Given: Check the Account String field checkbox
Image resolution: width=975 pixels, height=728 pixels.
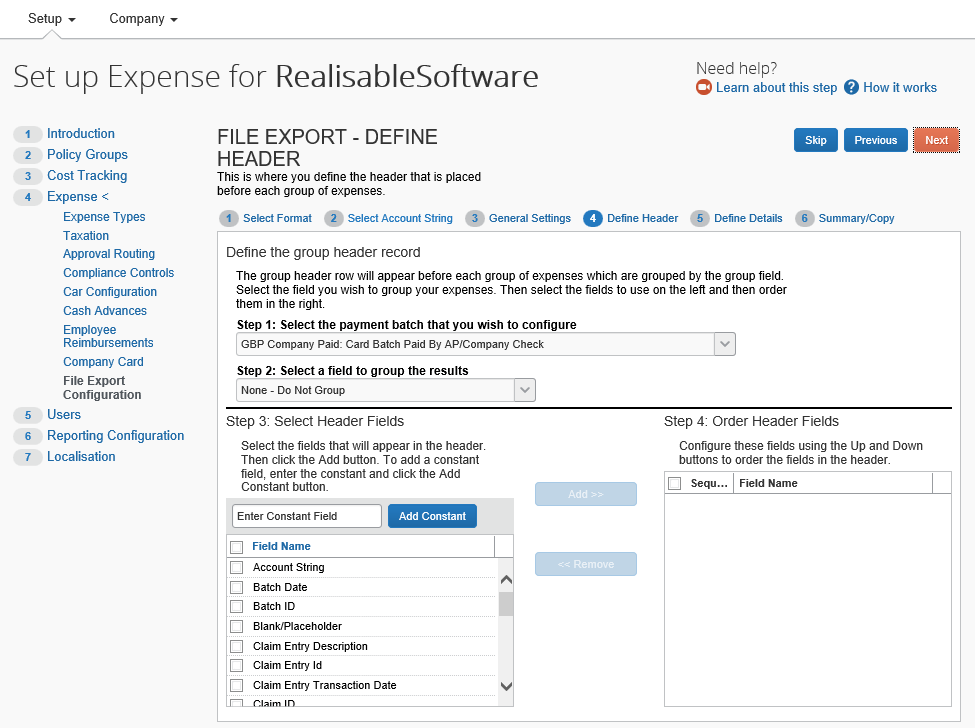Looking at the screenshot, I should click(237, 568).
